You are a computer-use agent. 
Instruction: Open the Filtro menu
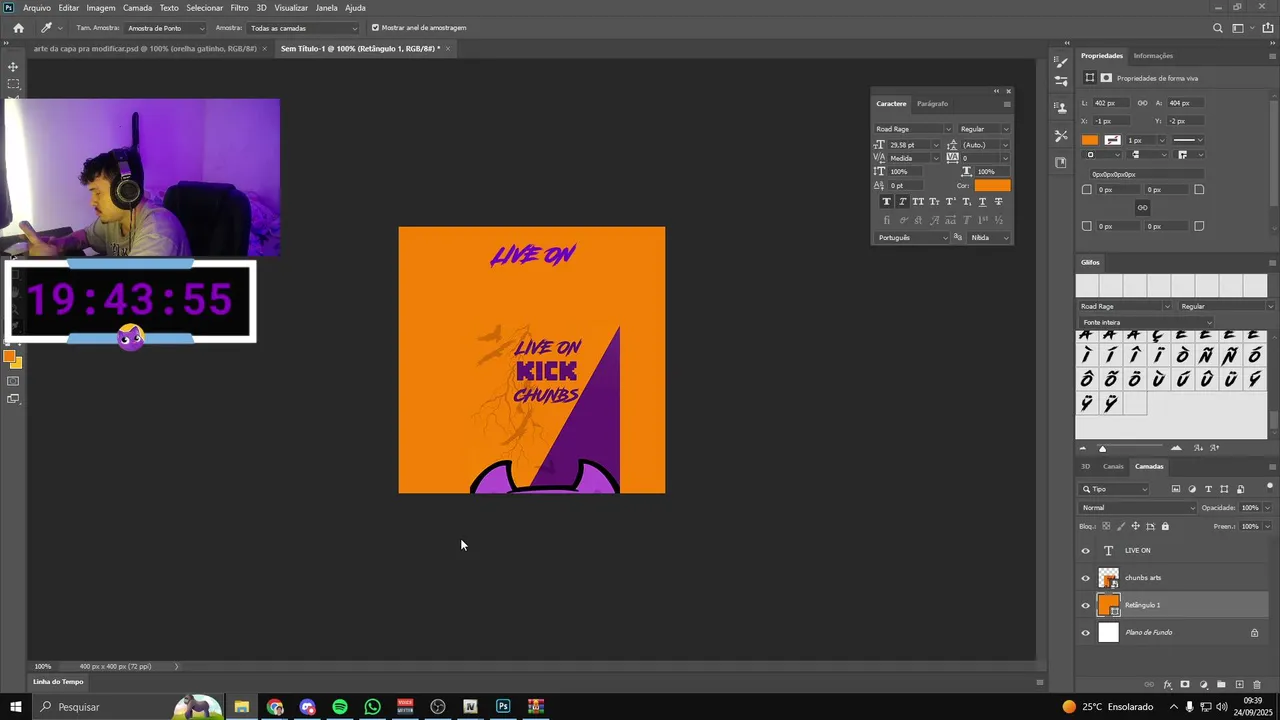pos(239,8)
